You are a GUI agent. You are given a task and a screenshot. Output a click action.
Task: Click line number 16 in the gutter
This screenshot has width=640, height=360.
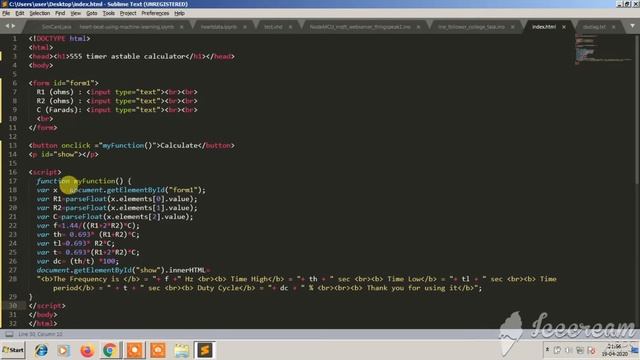click(x=13, y=172)
